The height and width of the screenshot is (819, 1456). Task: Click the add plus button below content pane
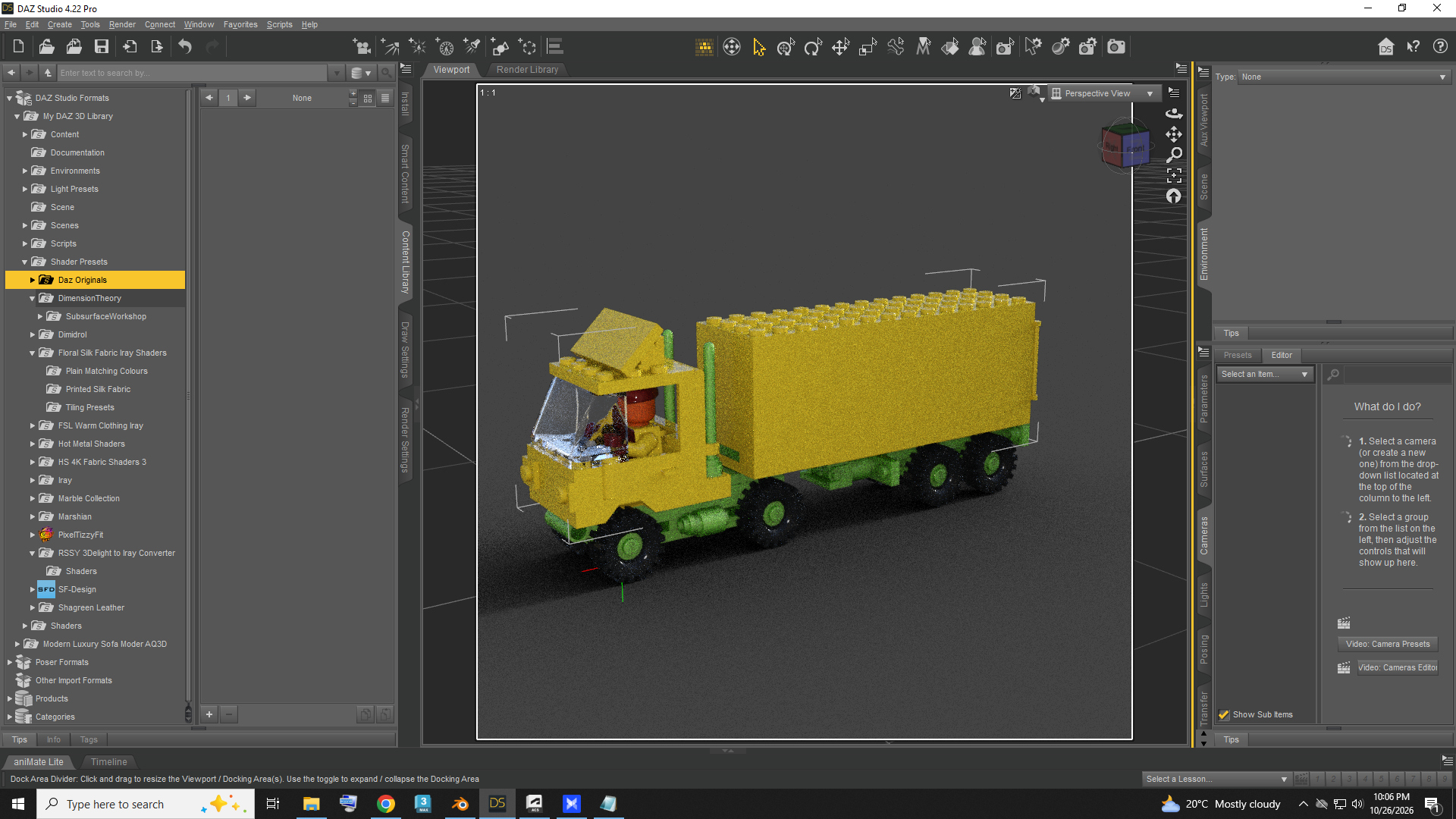pos(209,714)
